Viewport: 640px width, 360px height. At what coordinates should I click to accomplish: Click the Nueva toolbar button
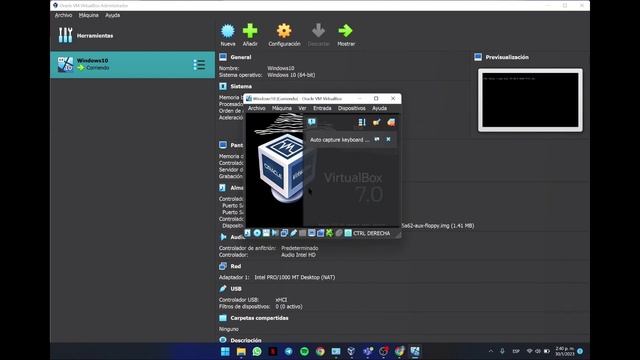coord(228,35)
